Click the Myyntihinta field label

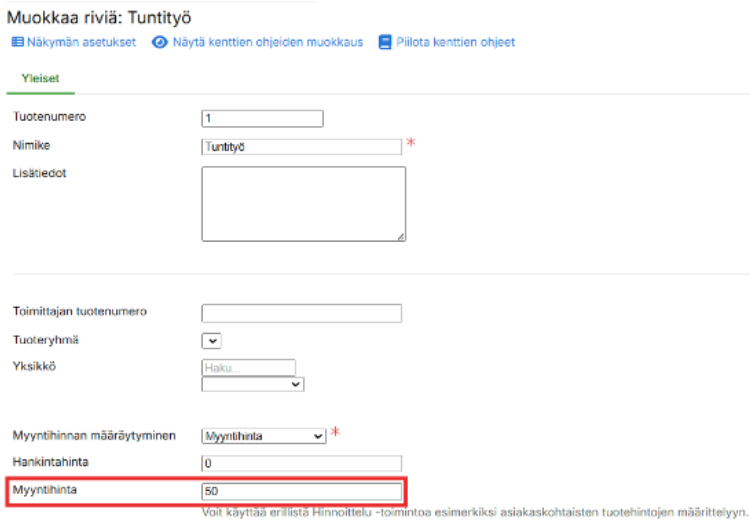[43, 491]
